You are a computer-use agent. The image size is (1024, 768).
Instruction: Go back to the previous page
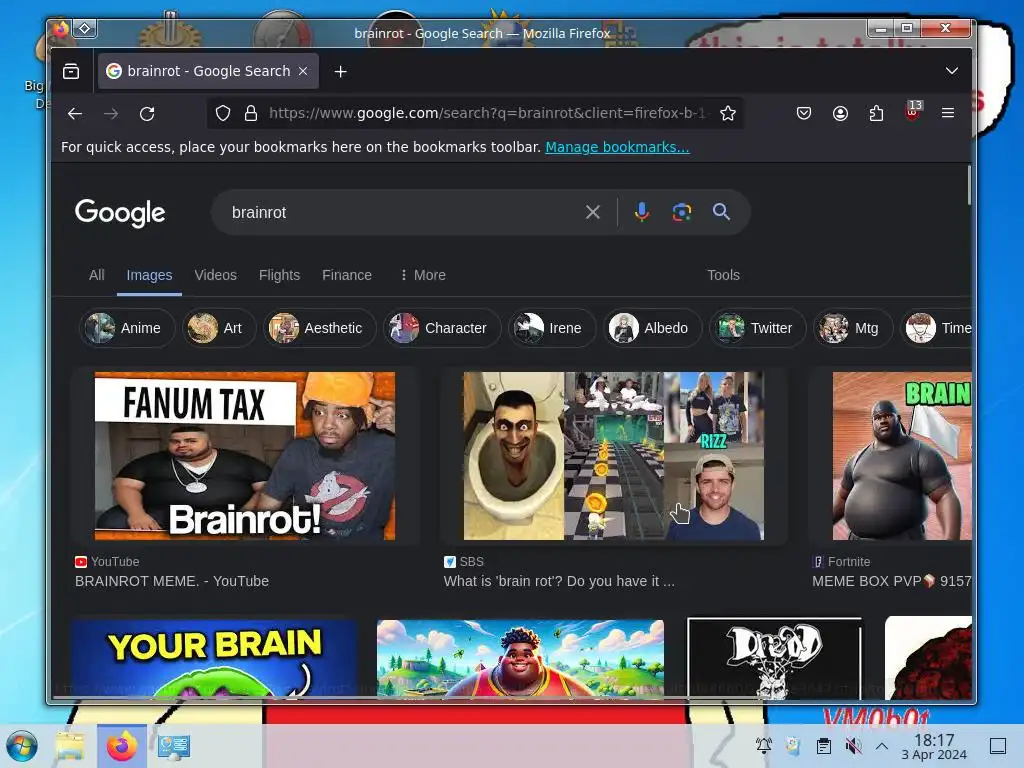[x=75, y=114]
